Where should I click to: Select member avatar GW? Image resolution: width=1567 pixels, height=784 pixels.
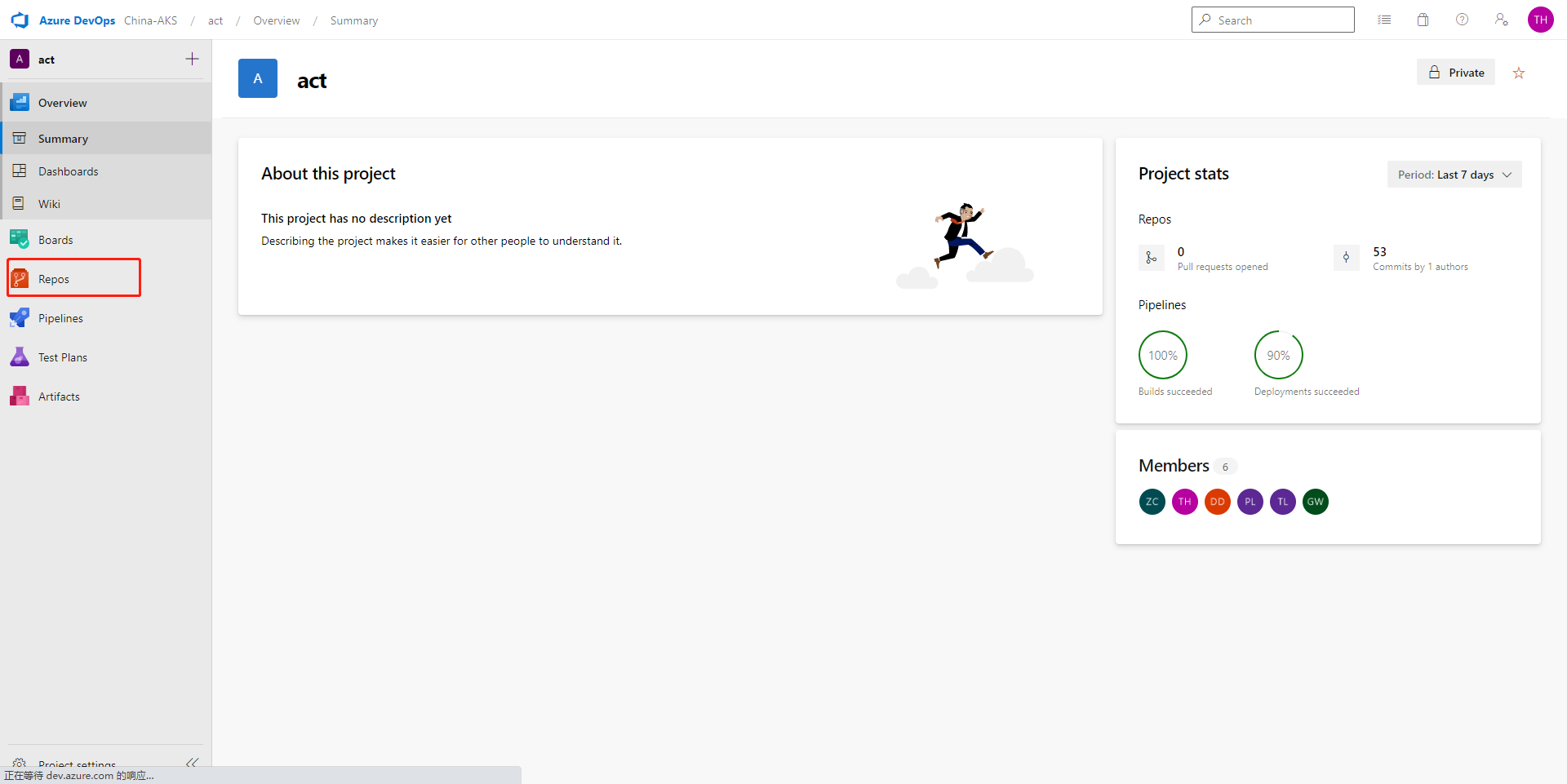click(x=1316, y=502)
